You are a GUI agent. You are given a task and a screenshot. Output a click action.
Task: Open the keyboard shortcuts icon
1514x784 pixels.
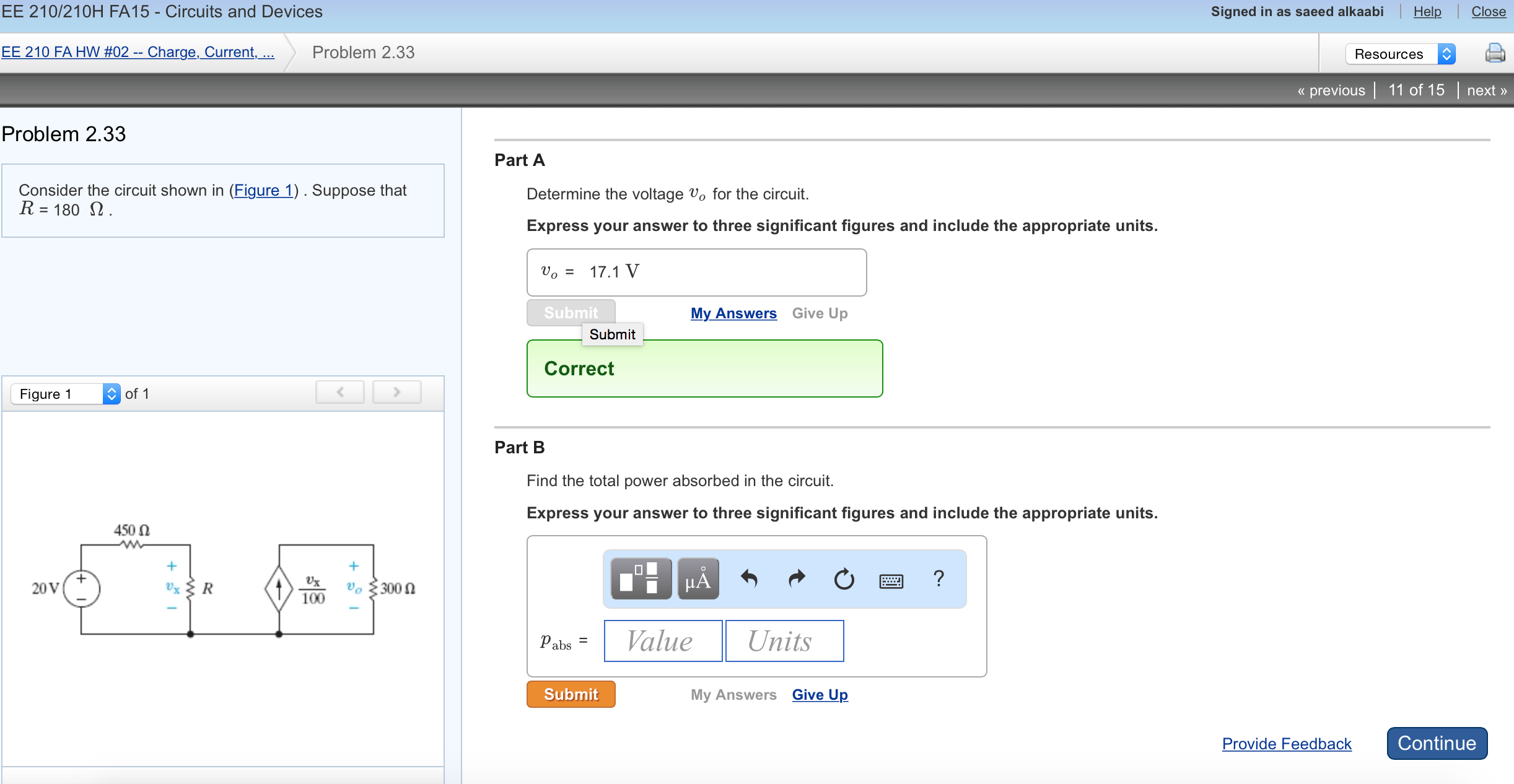(891, 580)
